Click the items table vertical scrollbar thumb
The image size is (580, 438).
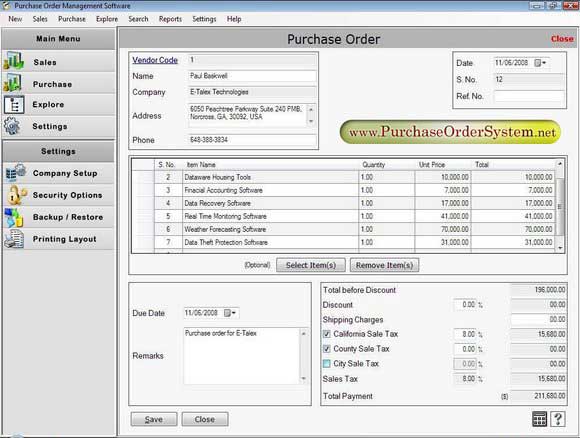click(x=560, y=206)
